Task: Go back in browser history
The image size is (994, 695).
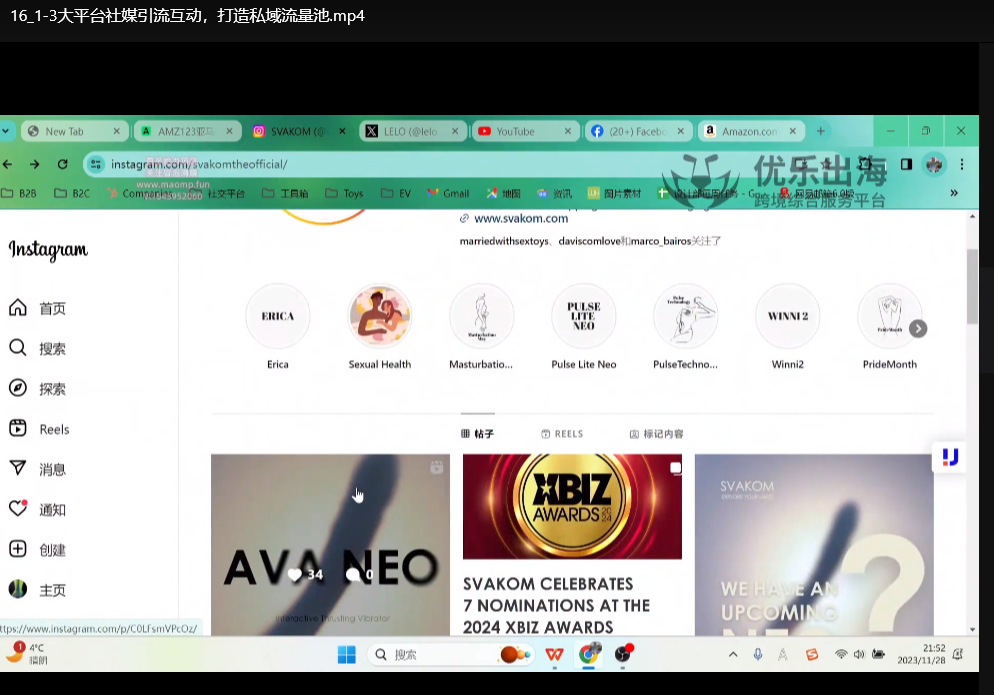Action: pyautogui.click(x=8, y=164)
